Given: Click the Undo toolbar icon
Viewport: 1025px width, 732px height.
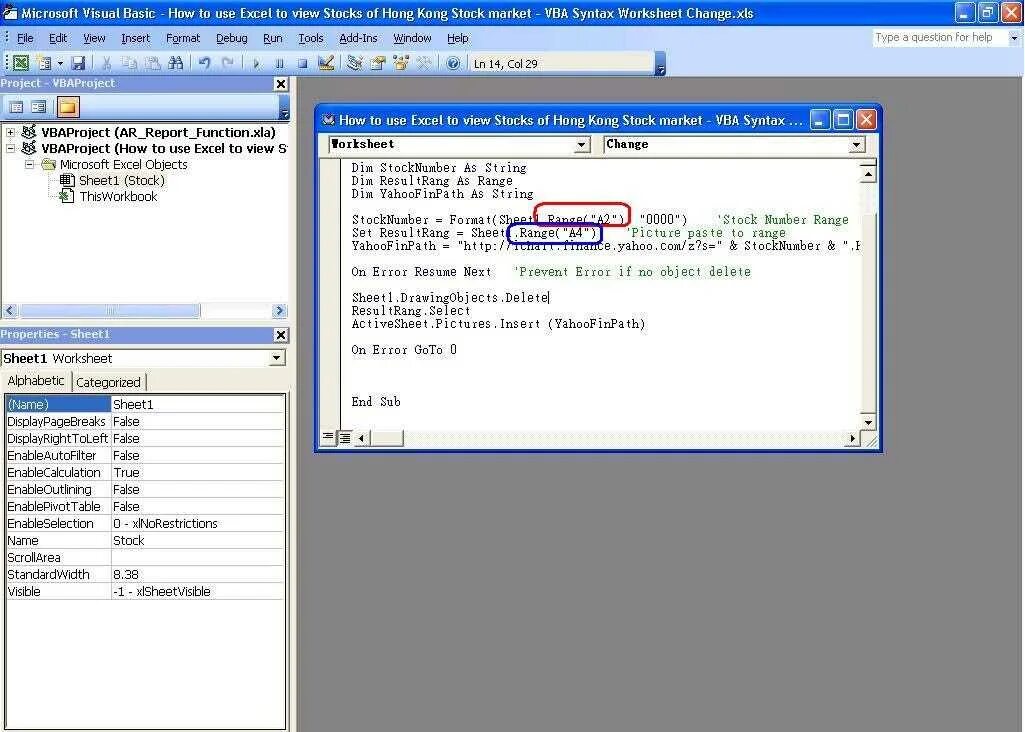Looking at the screenshot, I should (x=205, y=63).
